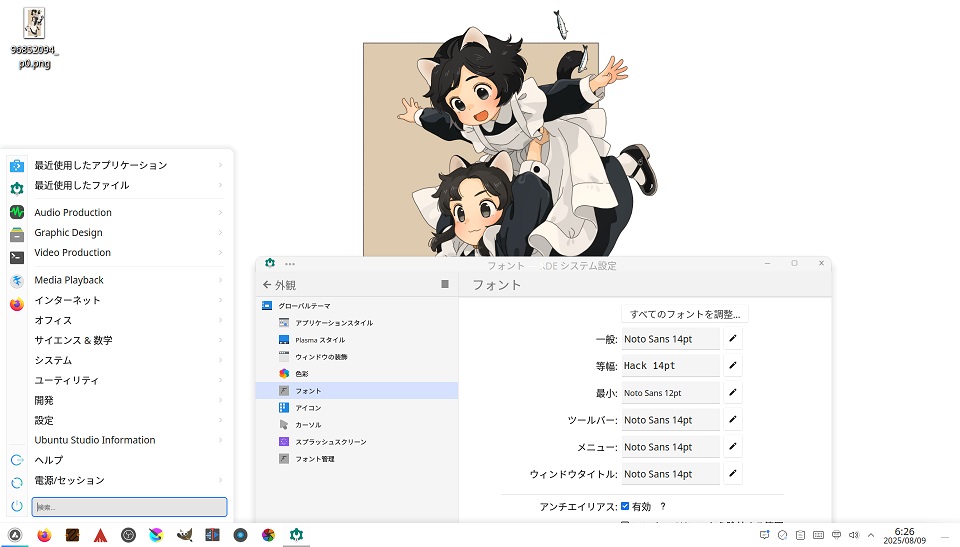960x547 pixels.
Task: Show hidden system tray icons arrow
Action: [x=871, y=535]
